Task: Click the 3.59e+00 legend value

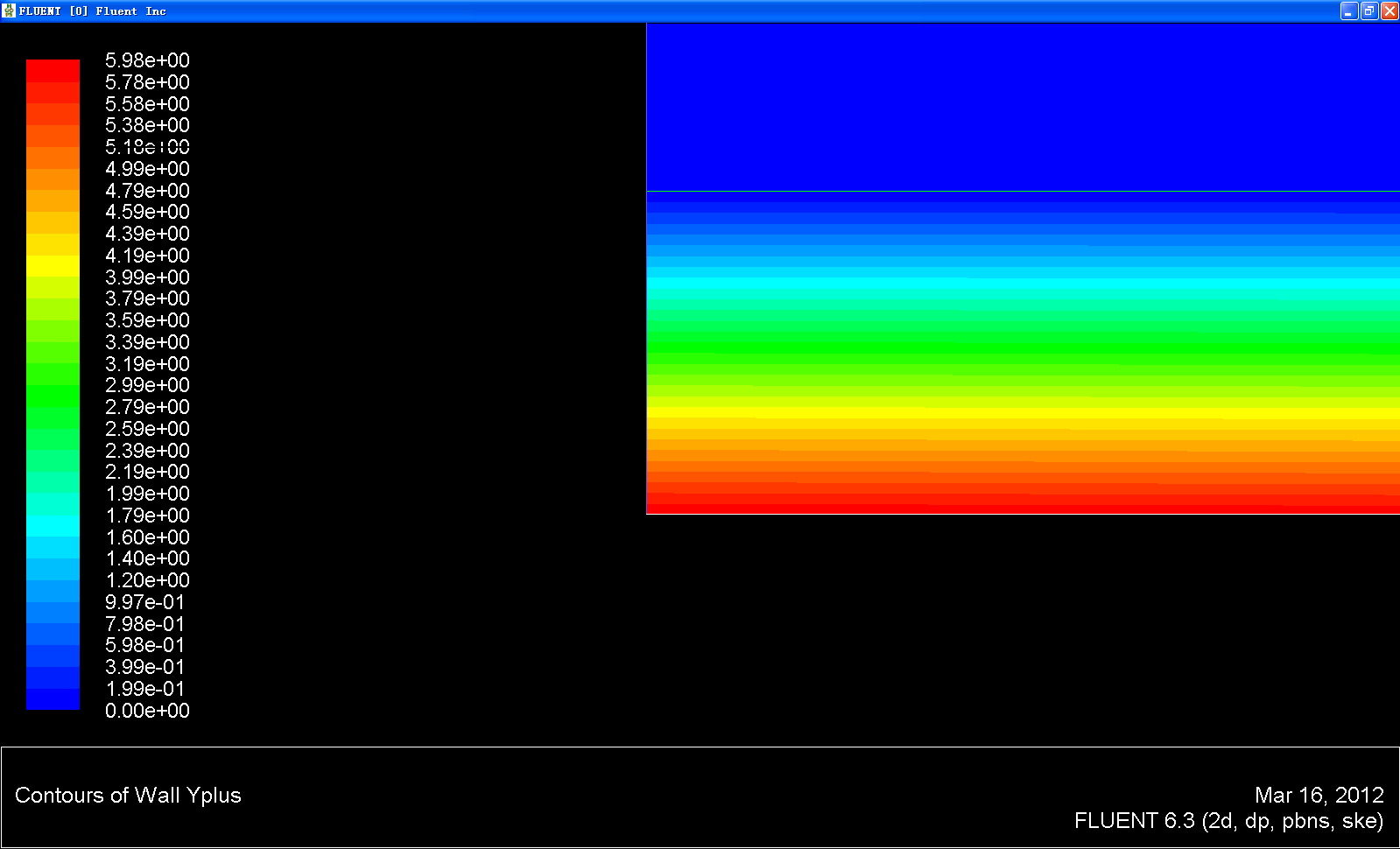Action: [147, 320]
